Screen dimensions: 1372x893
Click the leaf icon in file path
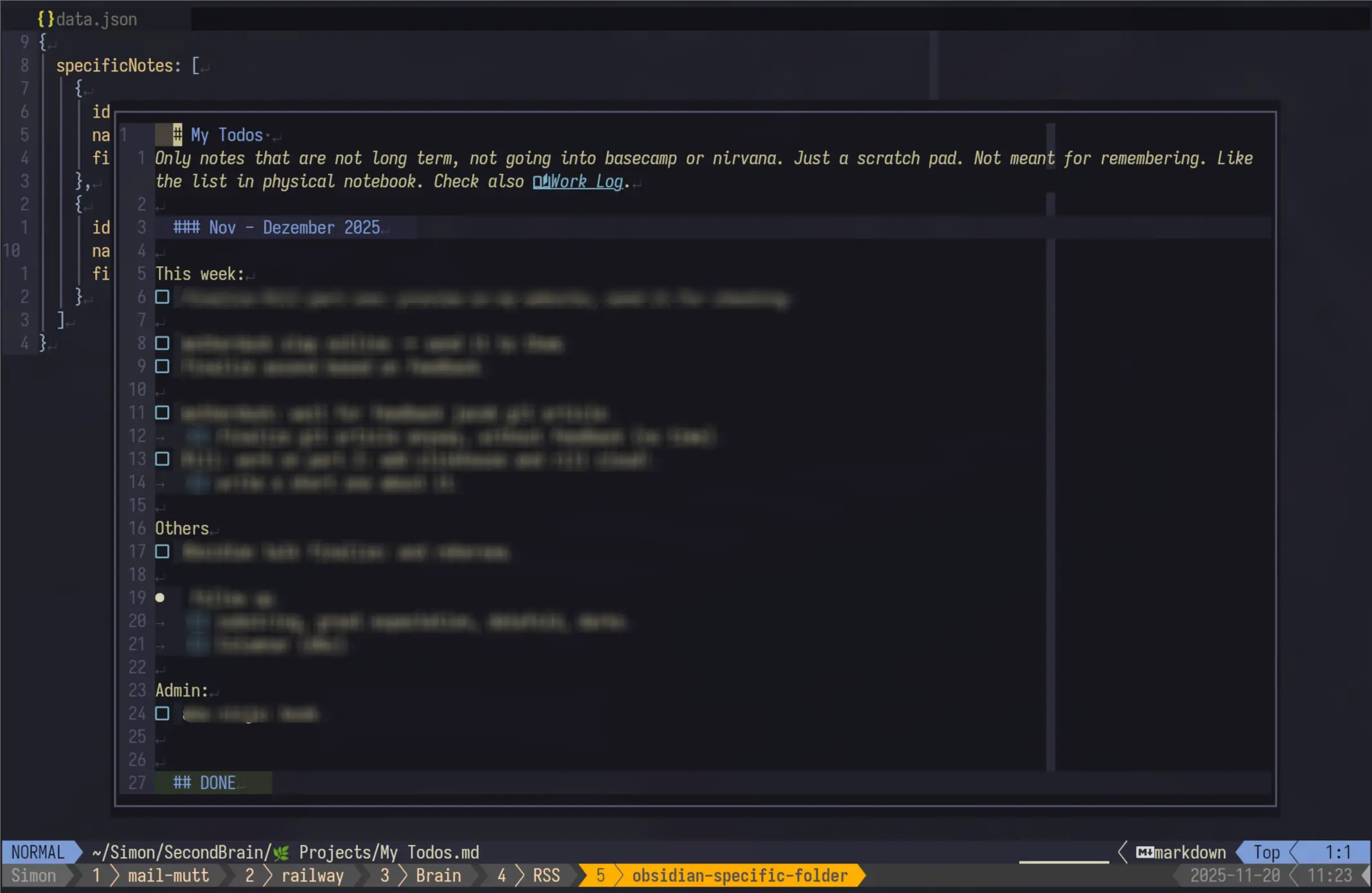pos(281,853)
